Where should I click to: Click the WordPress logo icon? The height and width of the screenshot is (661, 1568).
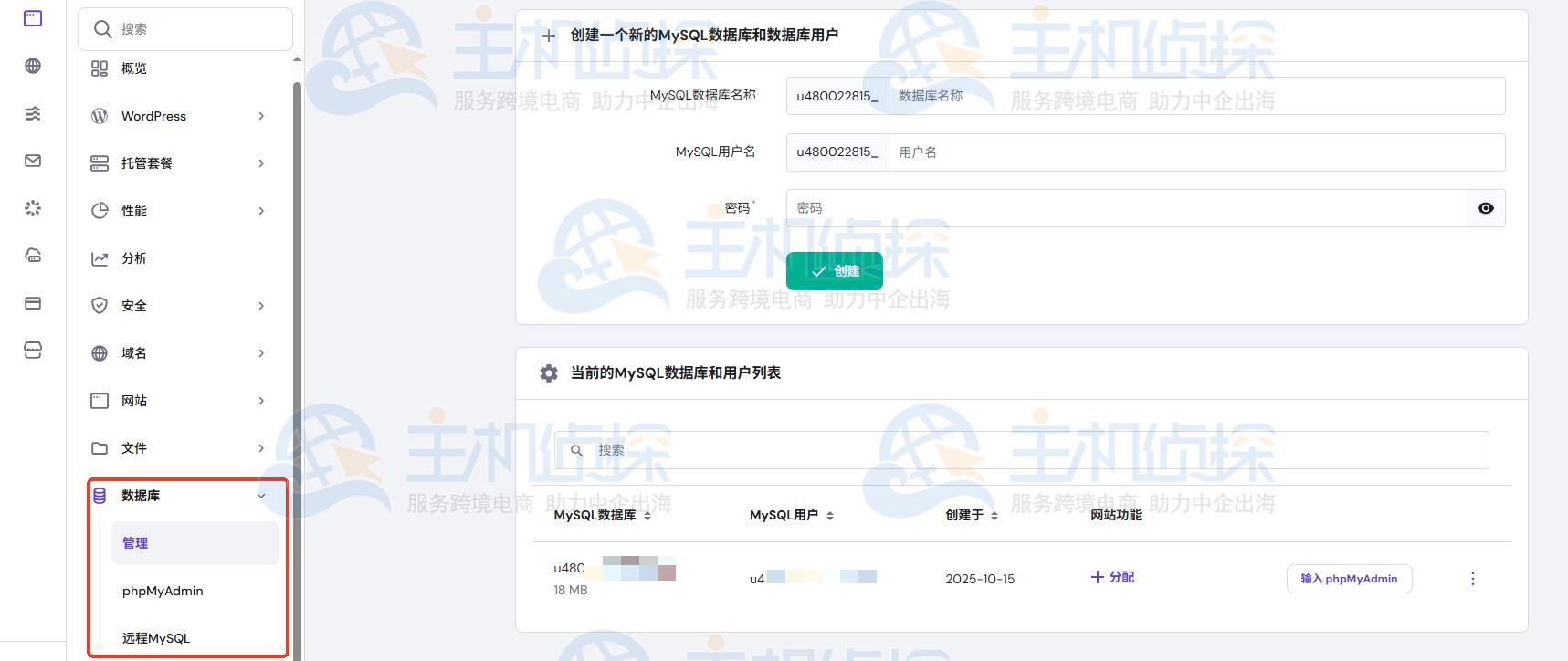point(100,116)
